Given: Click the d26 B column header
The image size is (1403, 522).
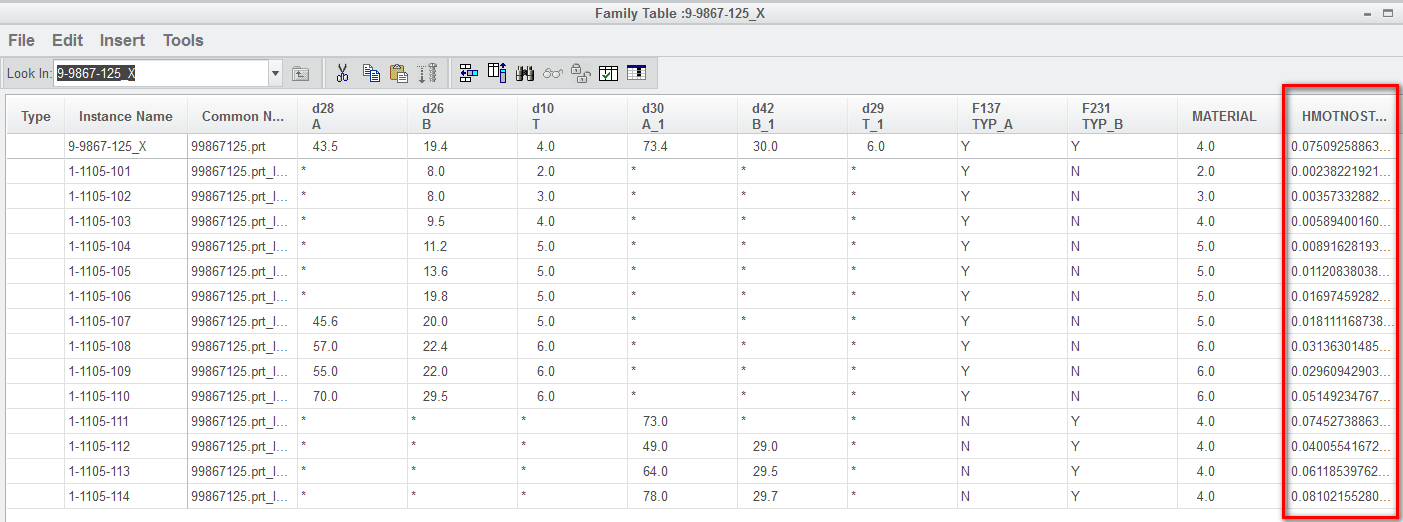Looking at the screenshot, I should point(462,116).
